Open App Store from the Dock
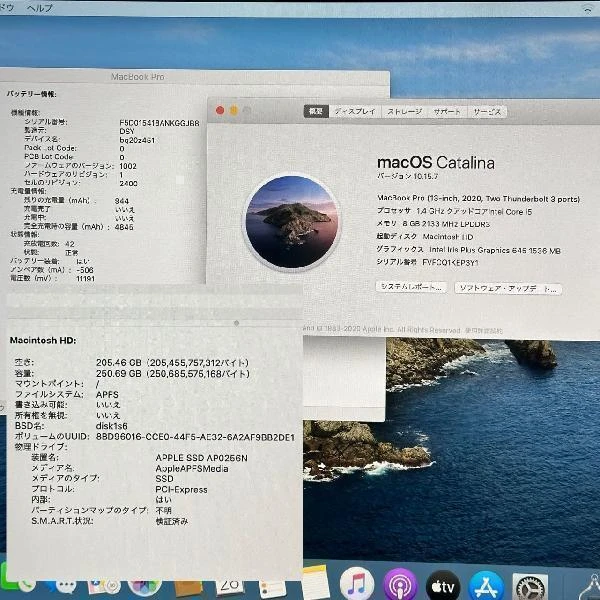 click(486, 587)
